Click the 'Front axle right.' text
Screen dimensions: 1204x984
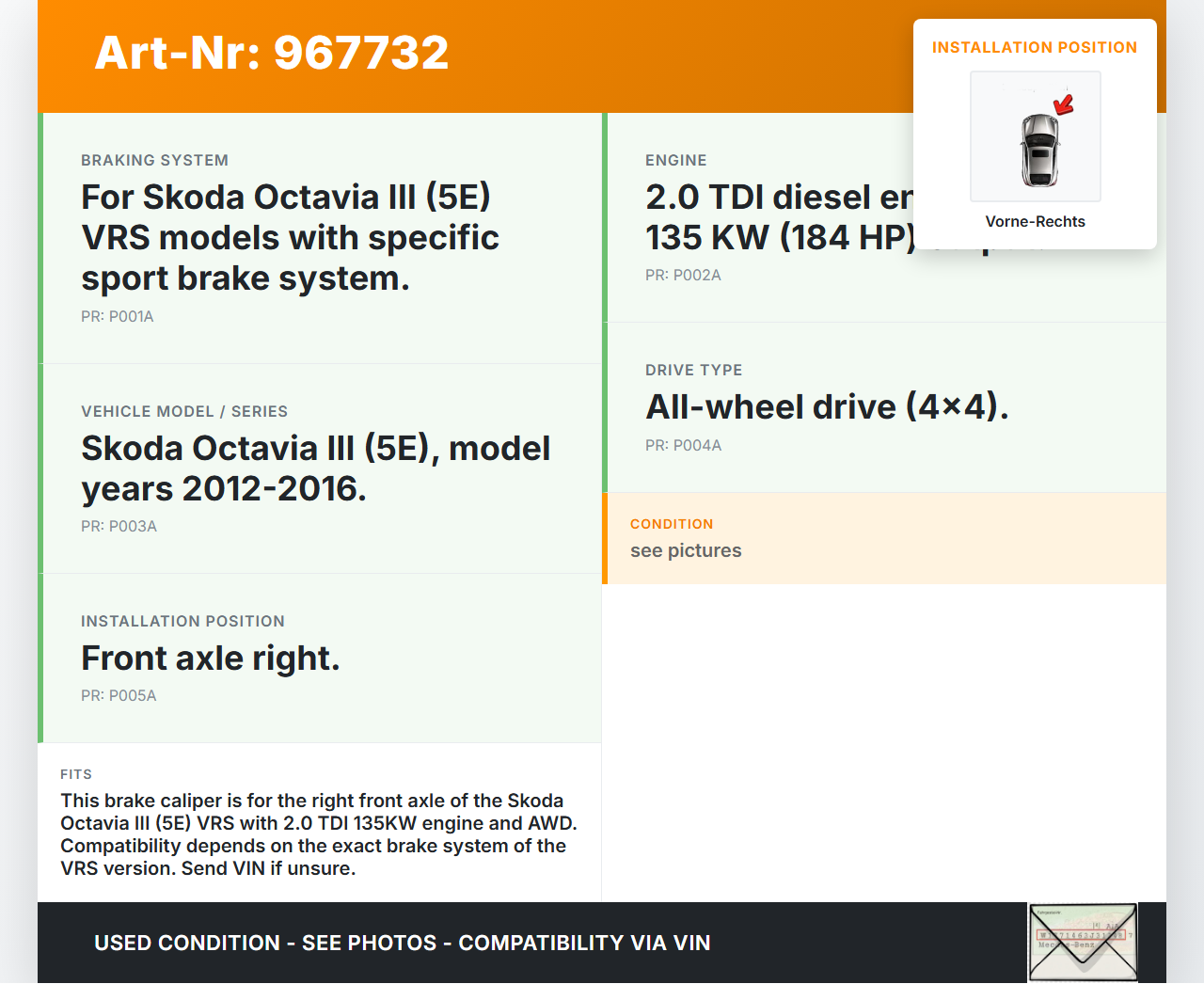[x=211, y=659]
